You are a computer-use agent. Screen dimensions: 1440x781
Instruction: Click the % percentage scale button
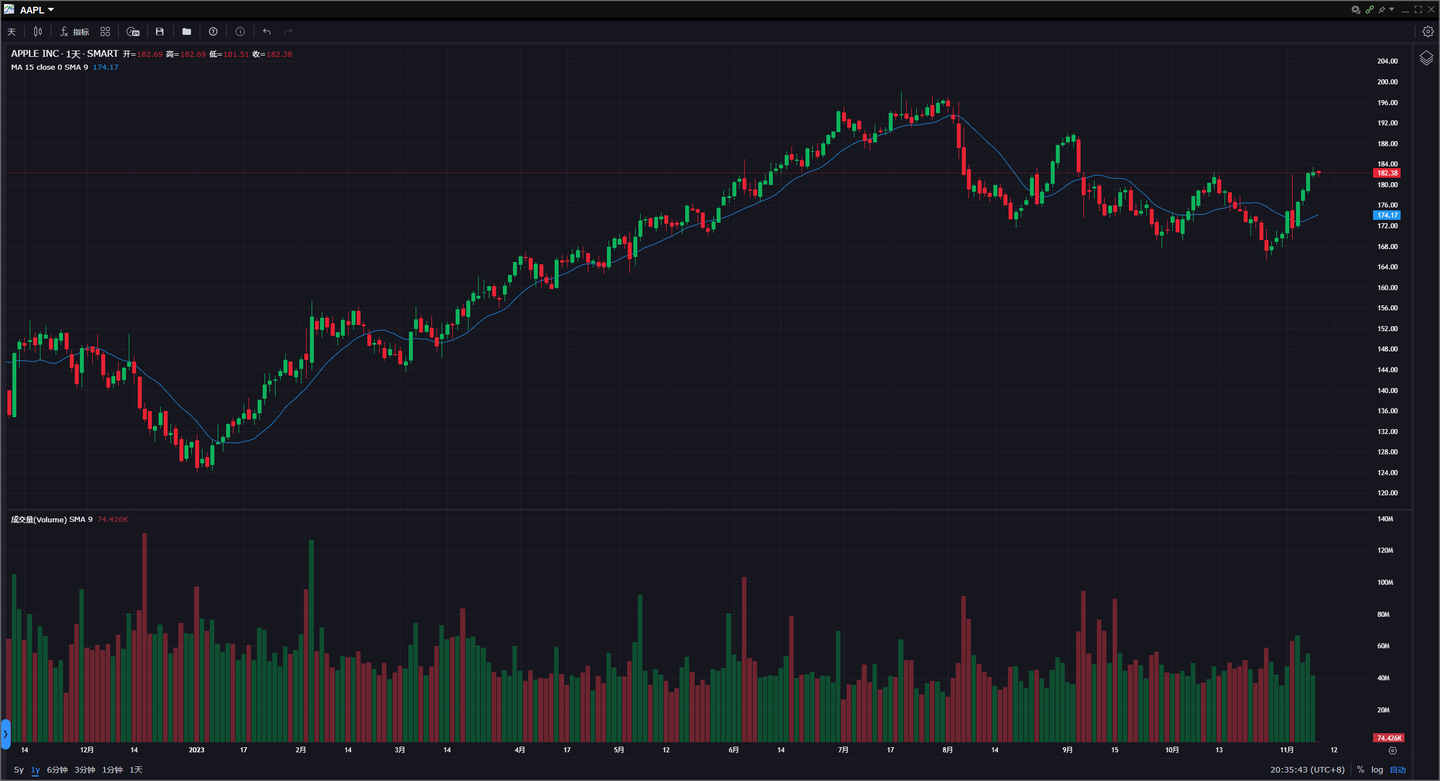click(x=1362, y=770)
